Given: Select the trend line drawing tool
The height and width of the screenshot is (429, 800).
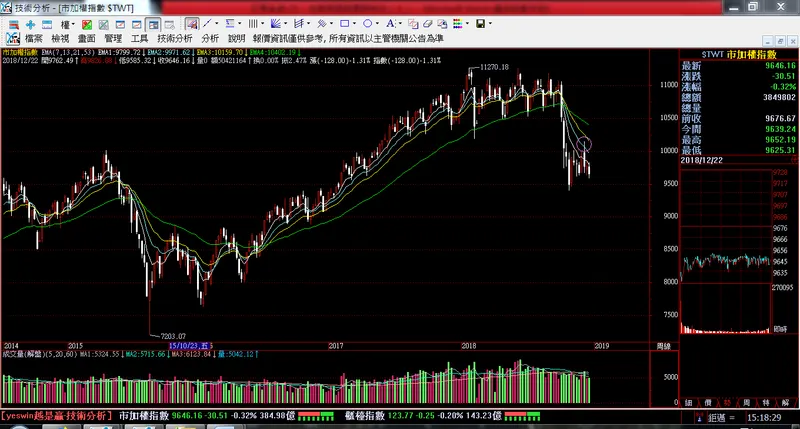Looking at the screenshot, I should pyautogui.click(x=207, y=23).
